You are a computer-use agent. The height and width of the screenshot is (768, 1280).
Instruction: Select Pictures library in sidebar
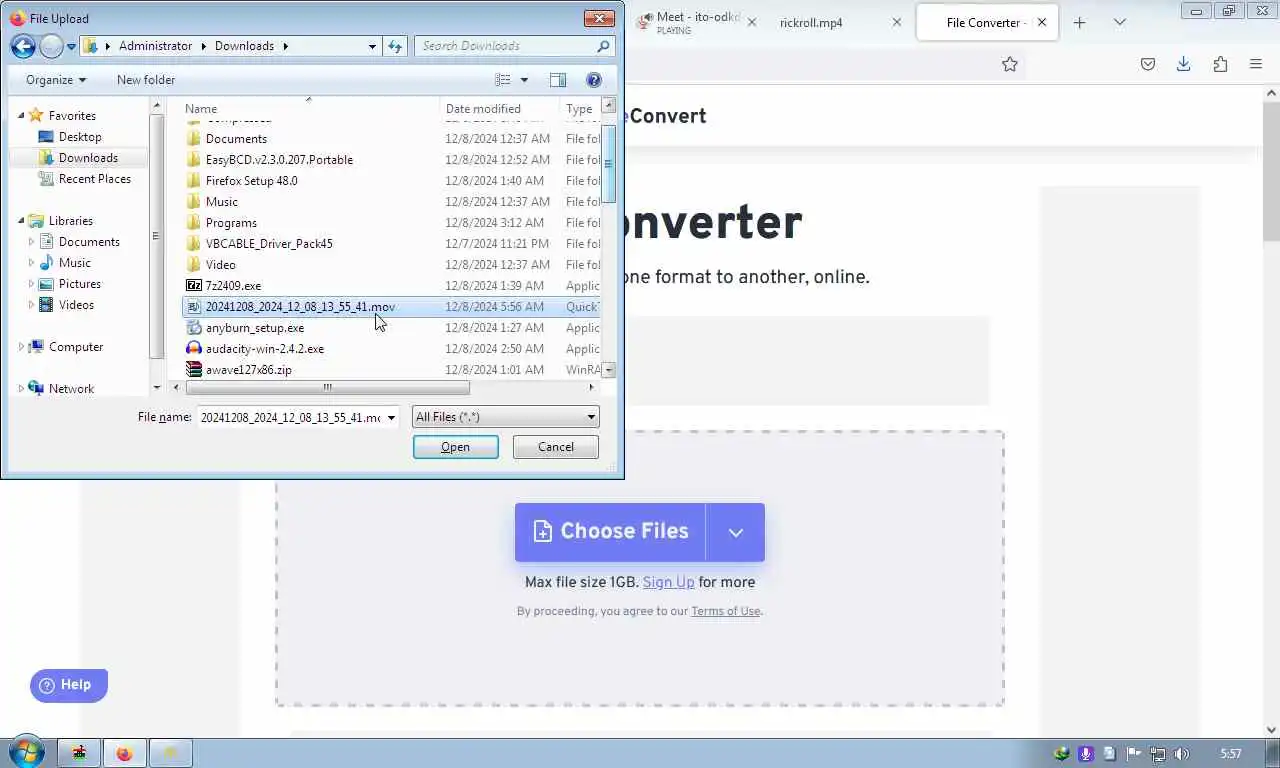pos(80,284)
